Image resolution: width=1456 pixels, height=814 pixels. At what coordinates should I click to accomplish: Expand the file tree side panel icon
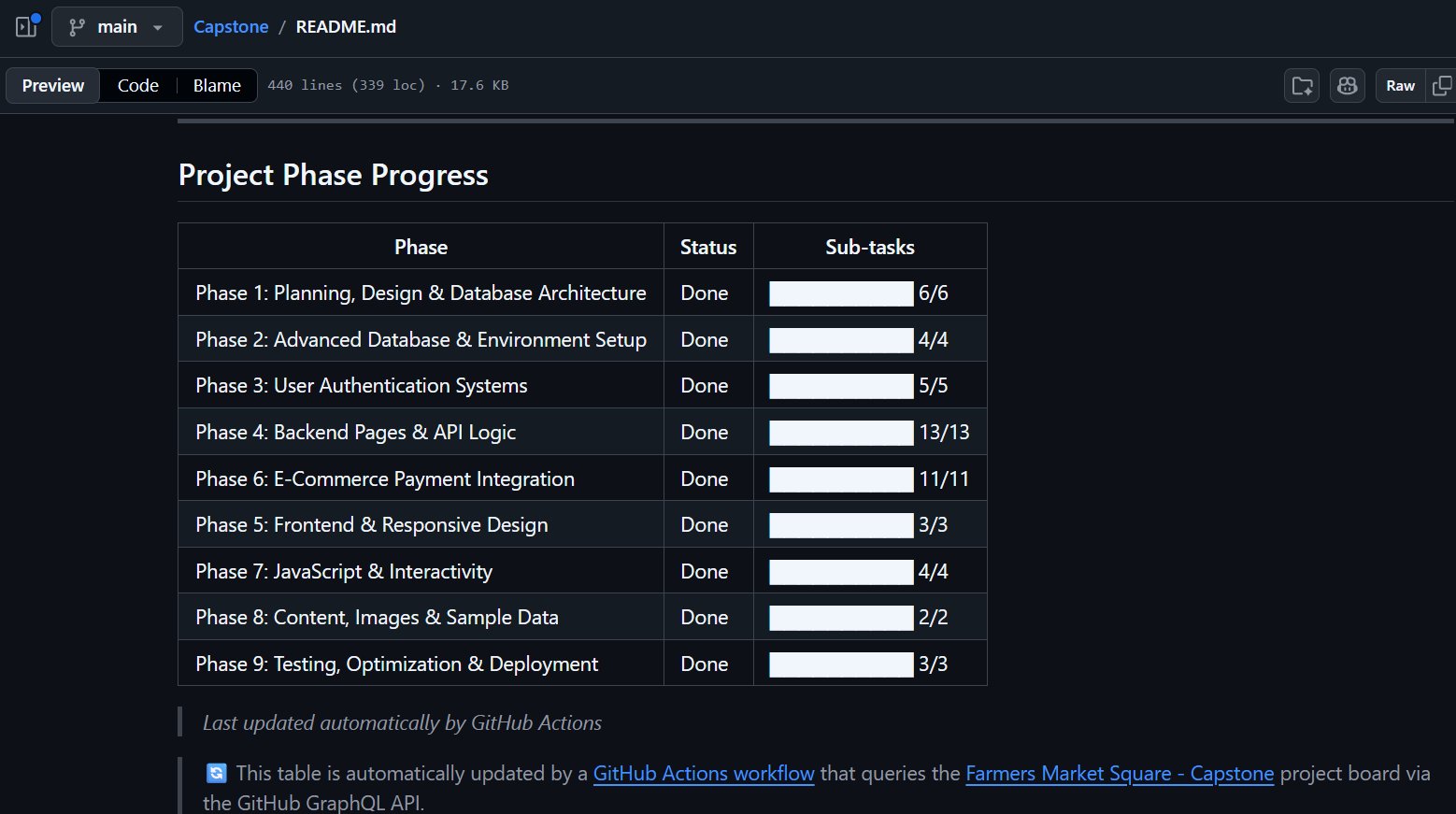click(26, 26)
